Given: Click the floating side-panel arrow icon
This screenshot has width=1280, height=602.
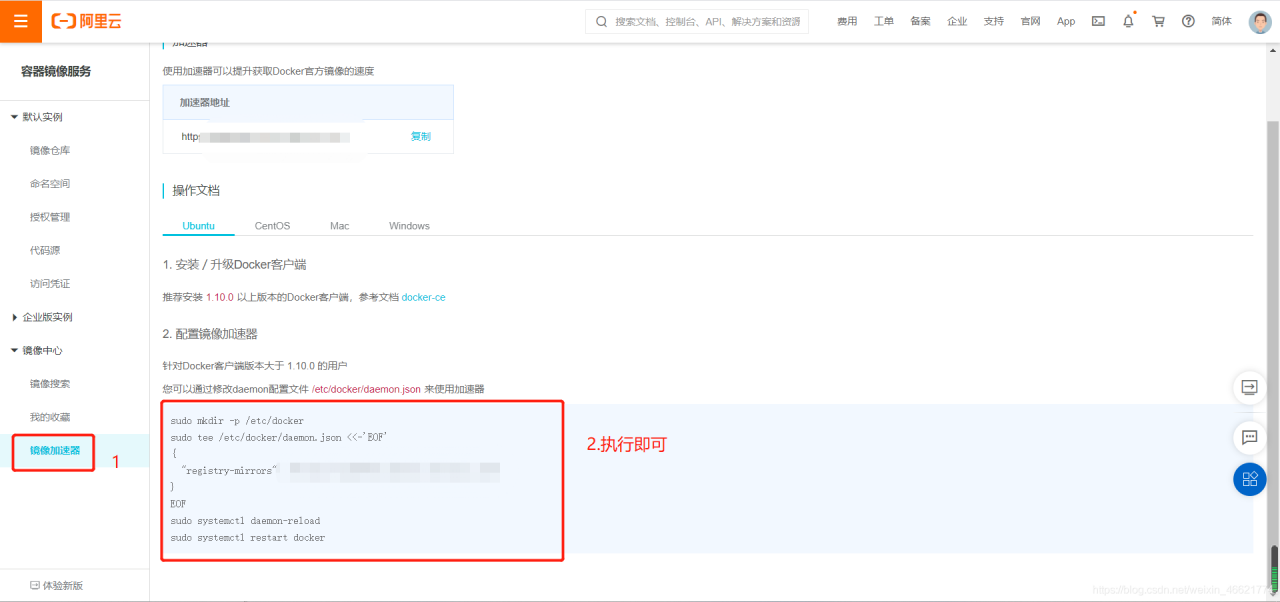Looking at the screenshot, I should click(1249, 387).
